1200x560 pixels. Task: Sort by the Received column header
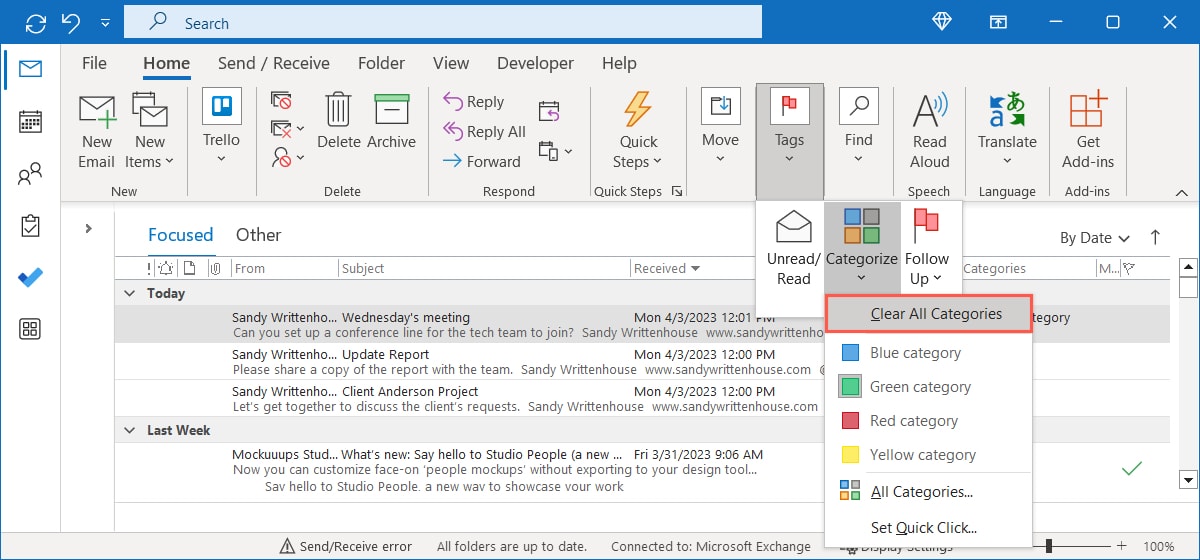(666, 268)
